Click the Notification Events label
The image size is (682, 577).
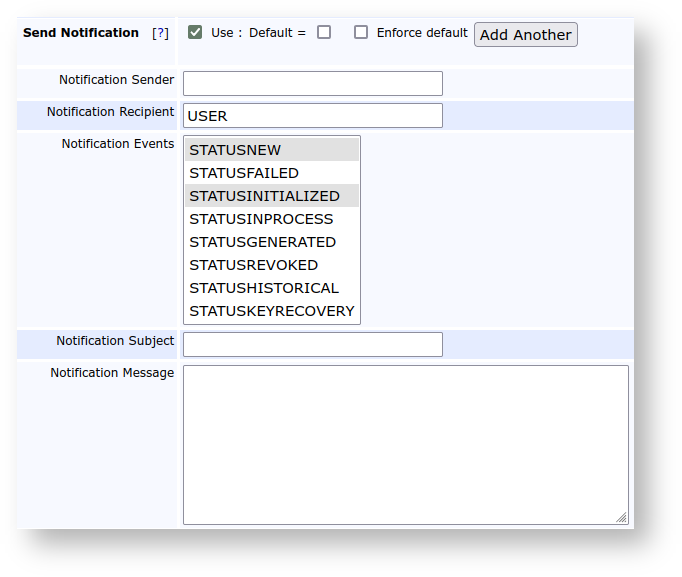pos(117,144)
